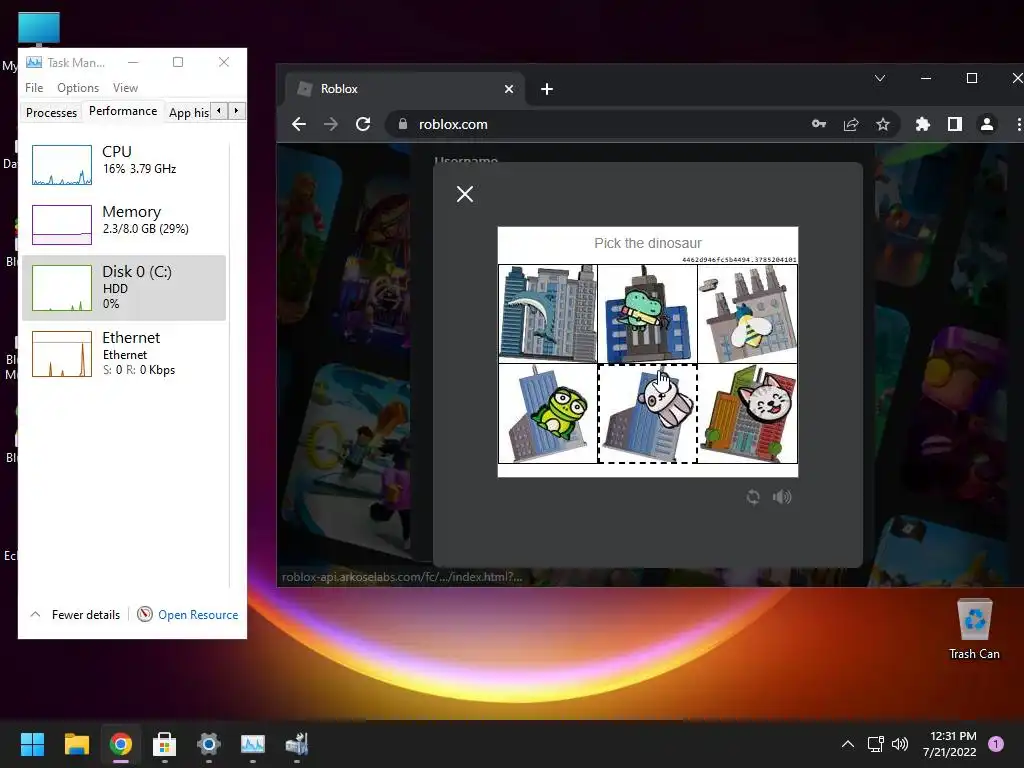Open a new Chrome tab
Screen dimensions: 1024x768
(547, 89)
